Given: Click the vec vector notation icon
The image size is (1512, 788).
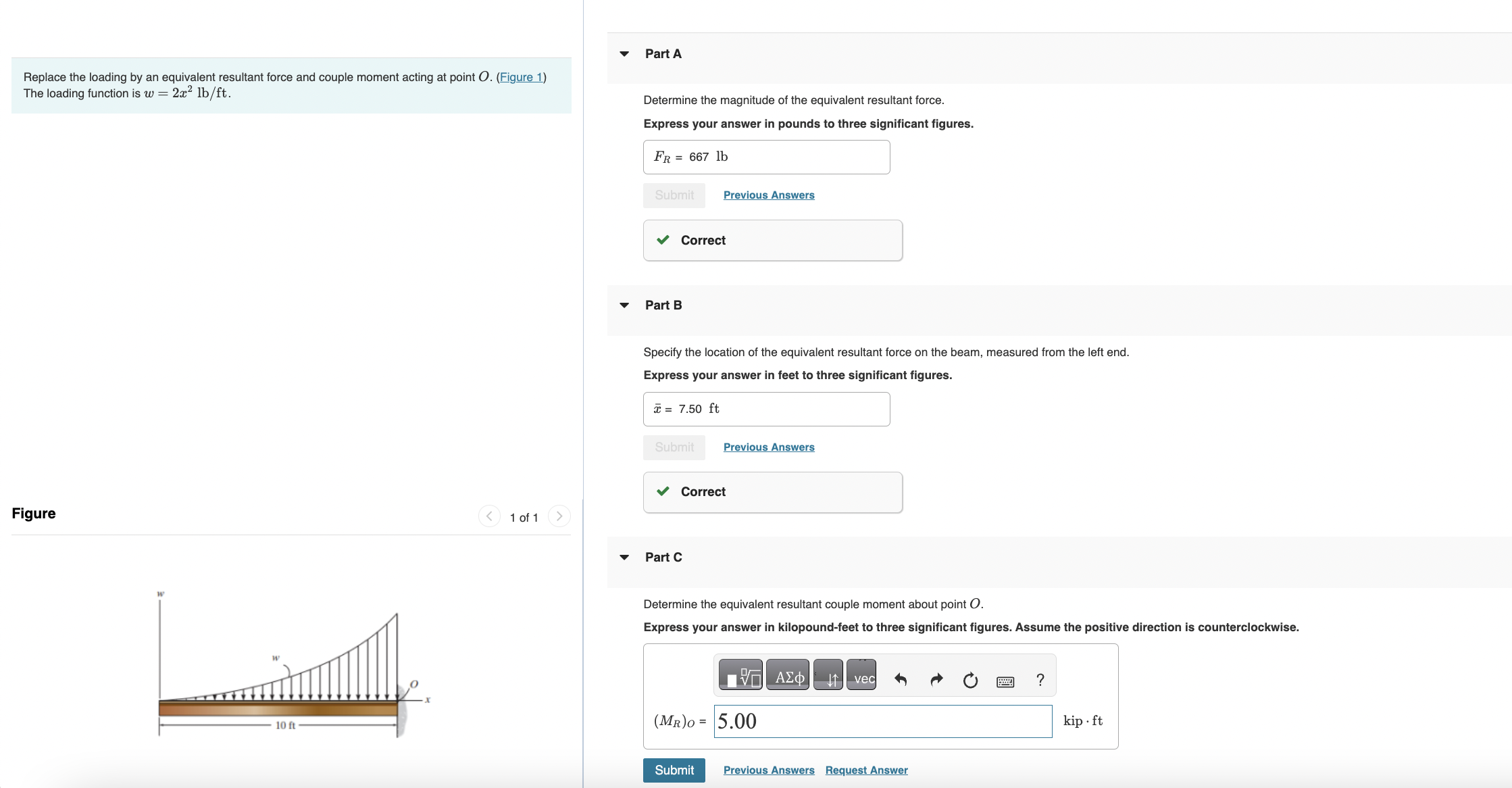Looking at the screenshot, I should point(862,676).
